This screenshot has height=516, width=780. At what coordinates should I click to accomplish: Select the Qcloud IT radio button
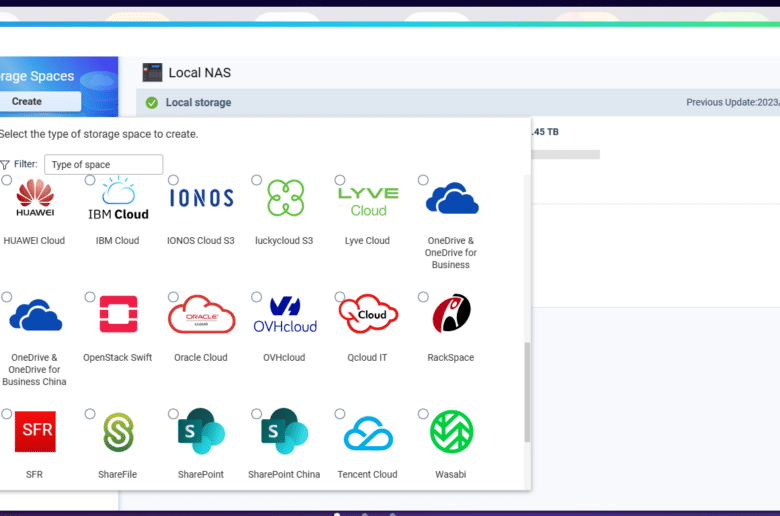pyautogui.click(x=340, y=297)
